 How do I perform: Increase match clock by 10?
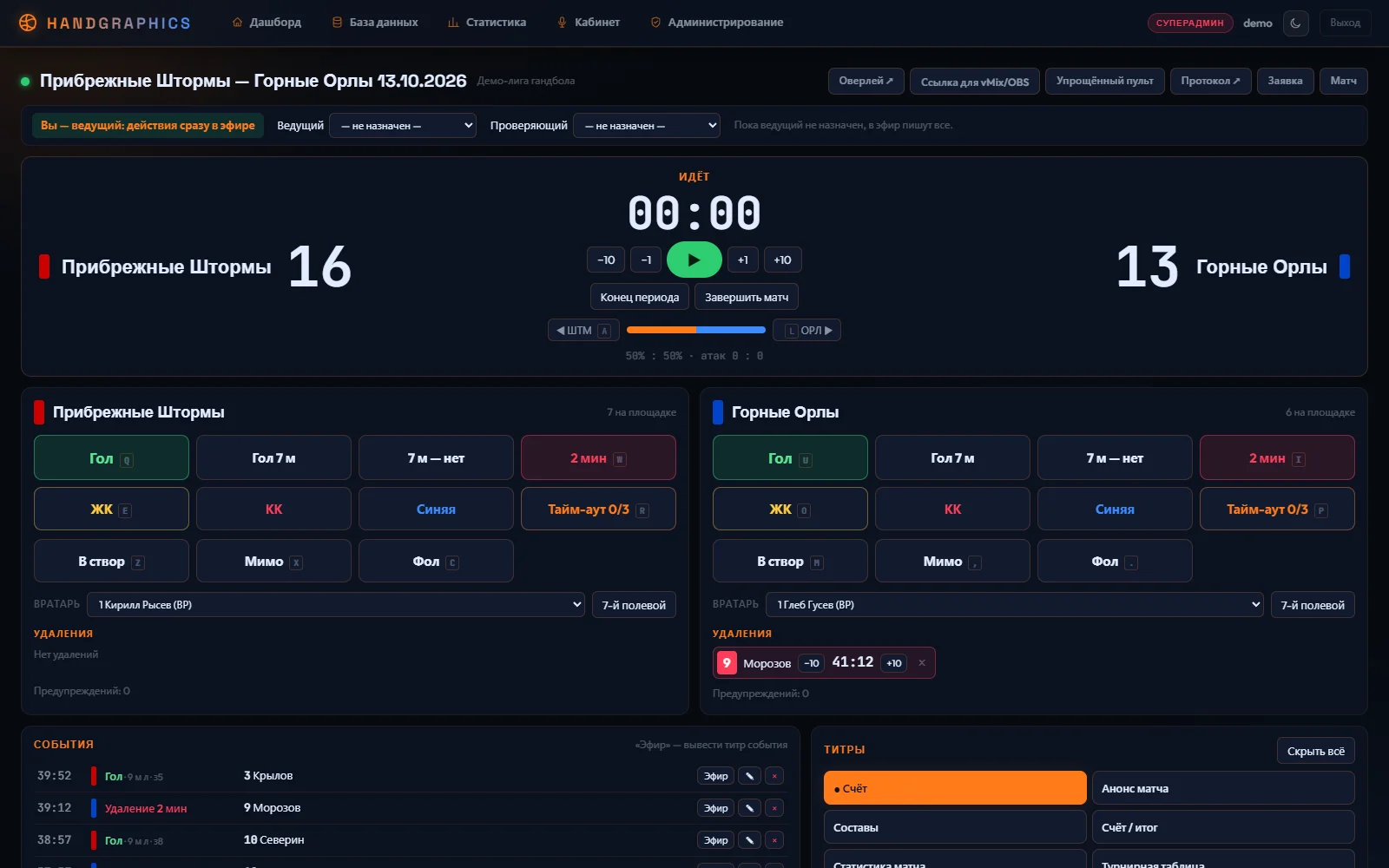pos(782,260)
